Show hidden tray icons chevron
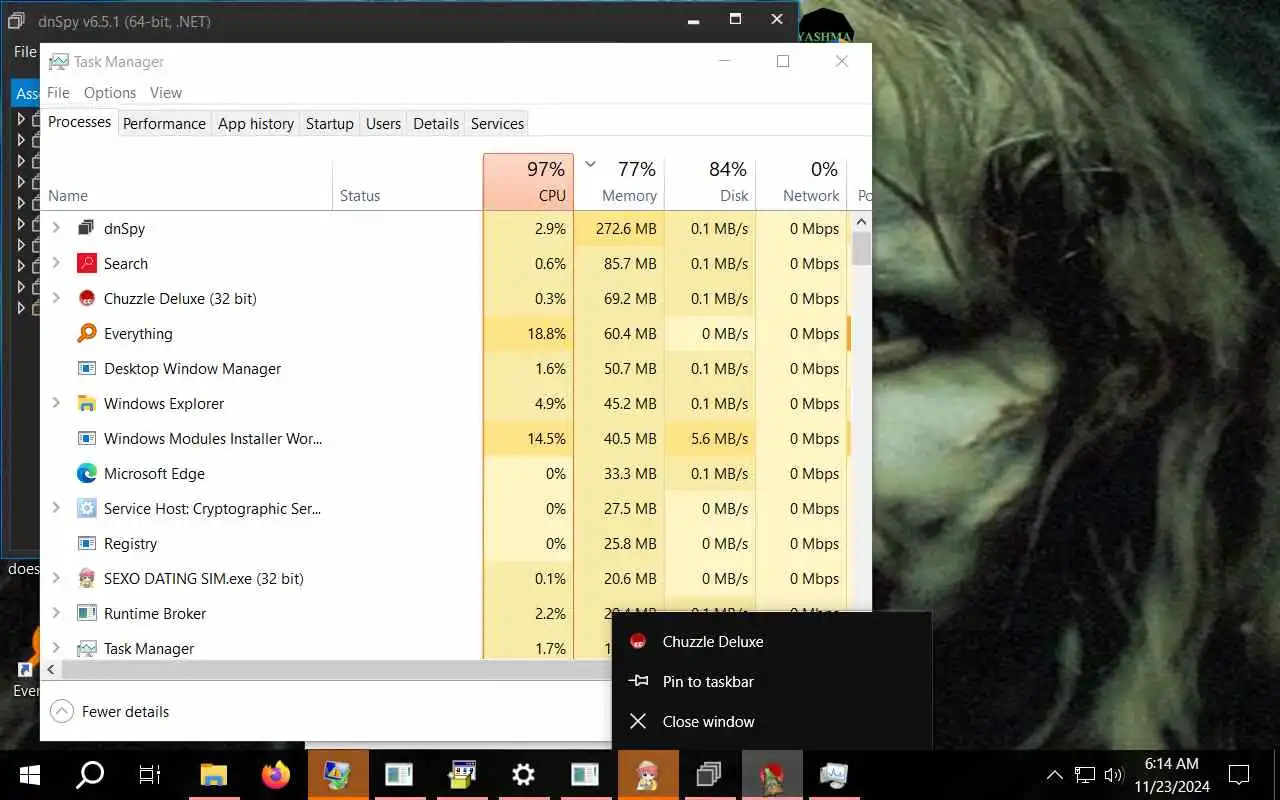The image size is (1280, 800). pos(1054,775)
